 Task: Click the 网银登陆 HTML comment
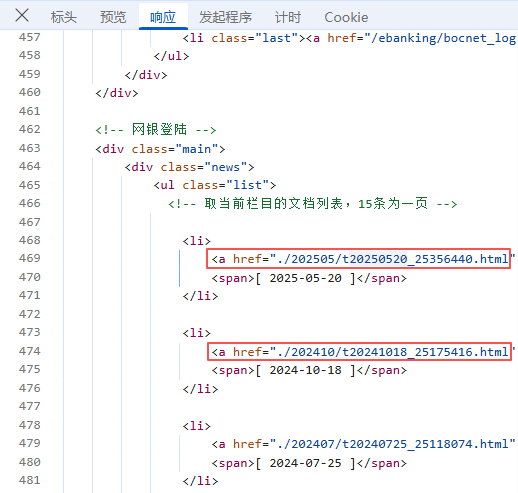tap(156, 129)
